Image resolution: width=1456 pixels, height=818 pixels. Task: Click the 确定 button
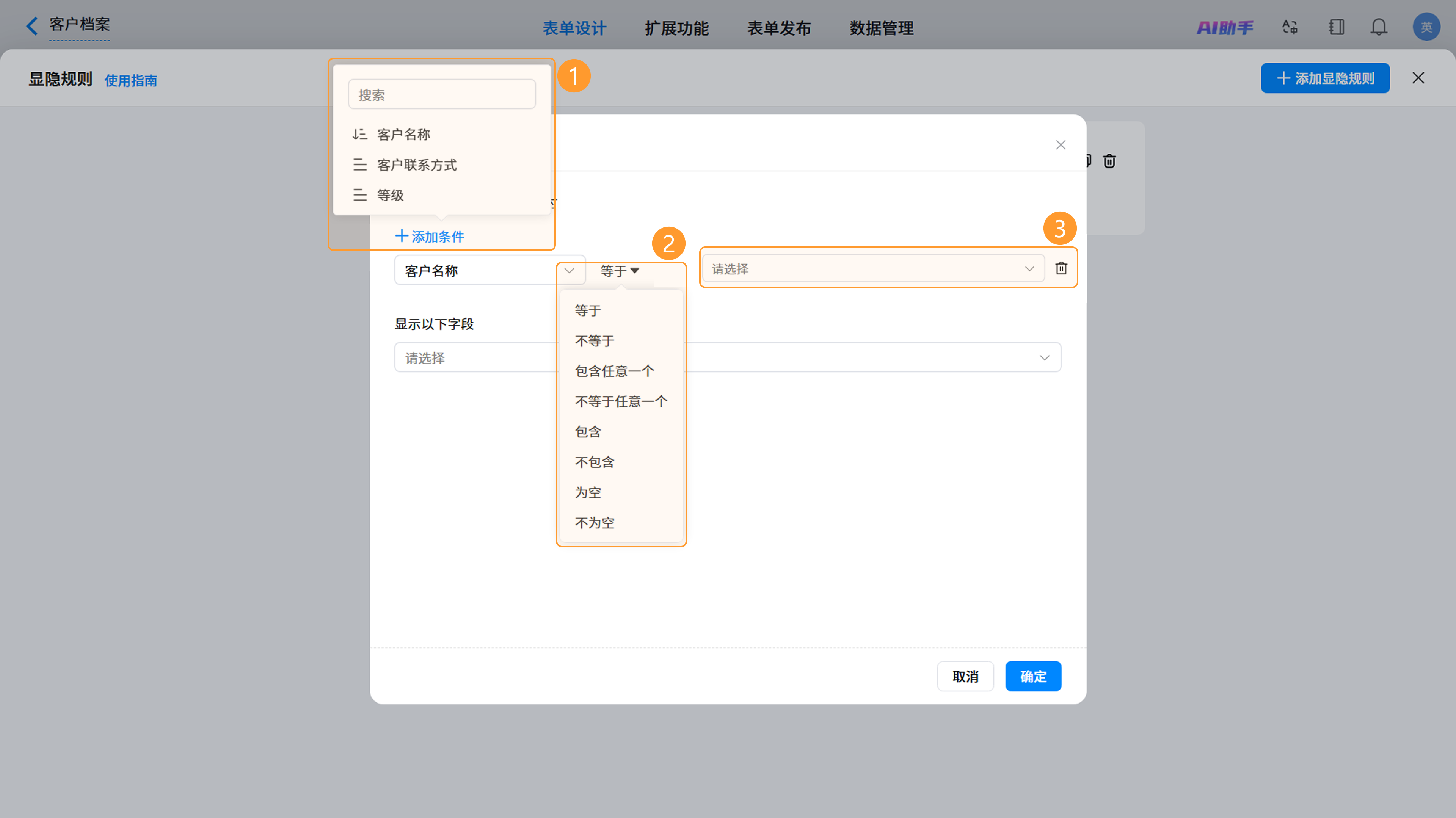coord(1033,676)
